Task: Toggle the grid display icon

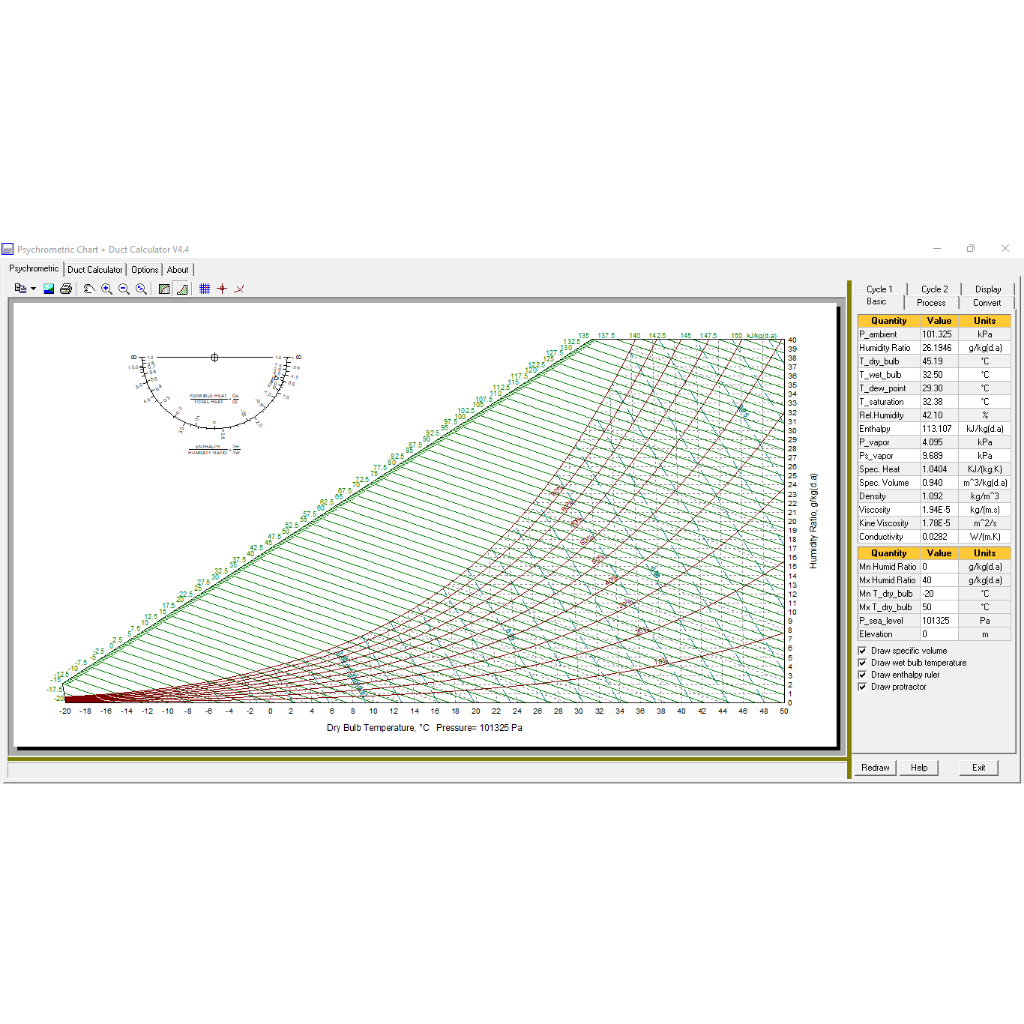Action: click(x=205, y=289)
